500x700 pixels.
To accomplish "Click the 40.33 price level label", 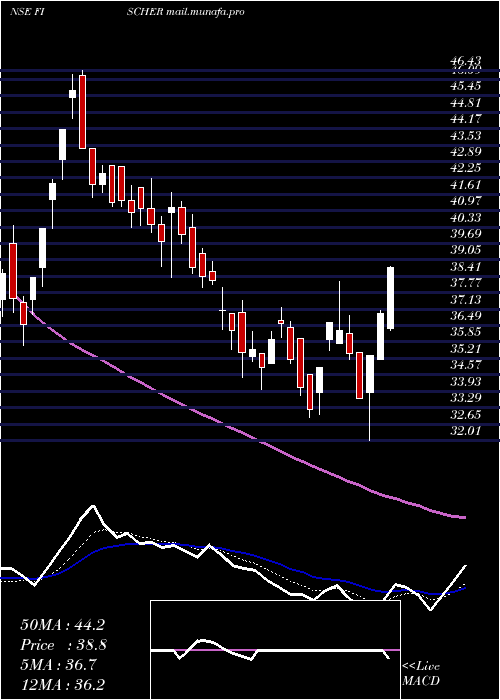I will (465, 218).
